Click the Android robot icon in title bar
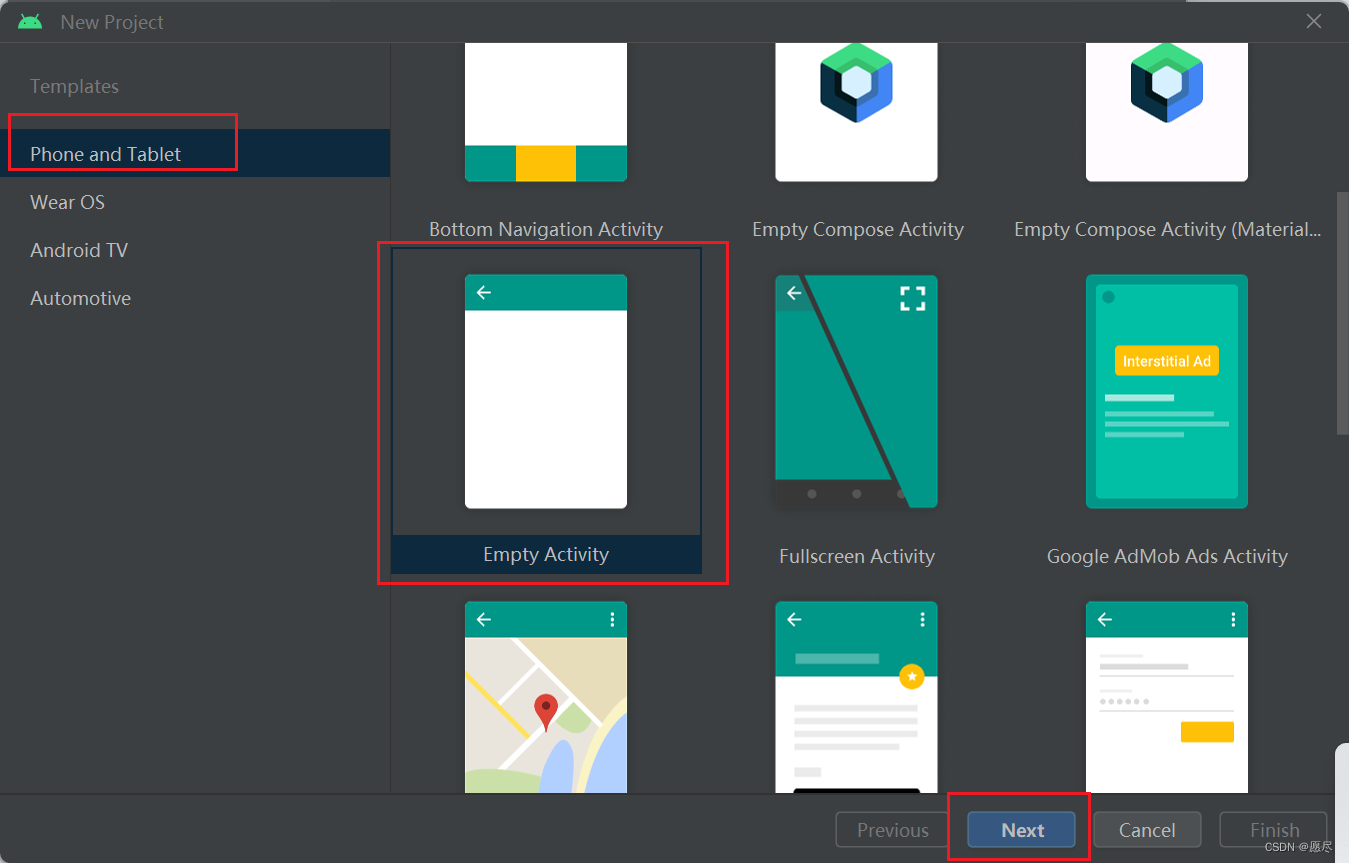This screenshot has height=863, width=1349. point(28,20)
